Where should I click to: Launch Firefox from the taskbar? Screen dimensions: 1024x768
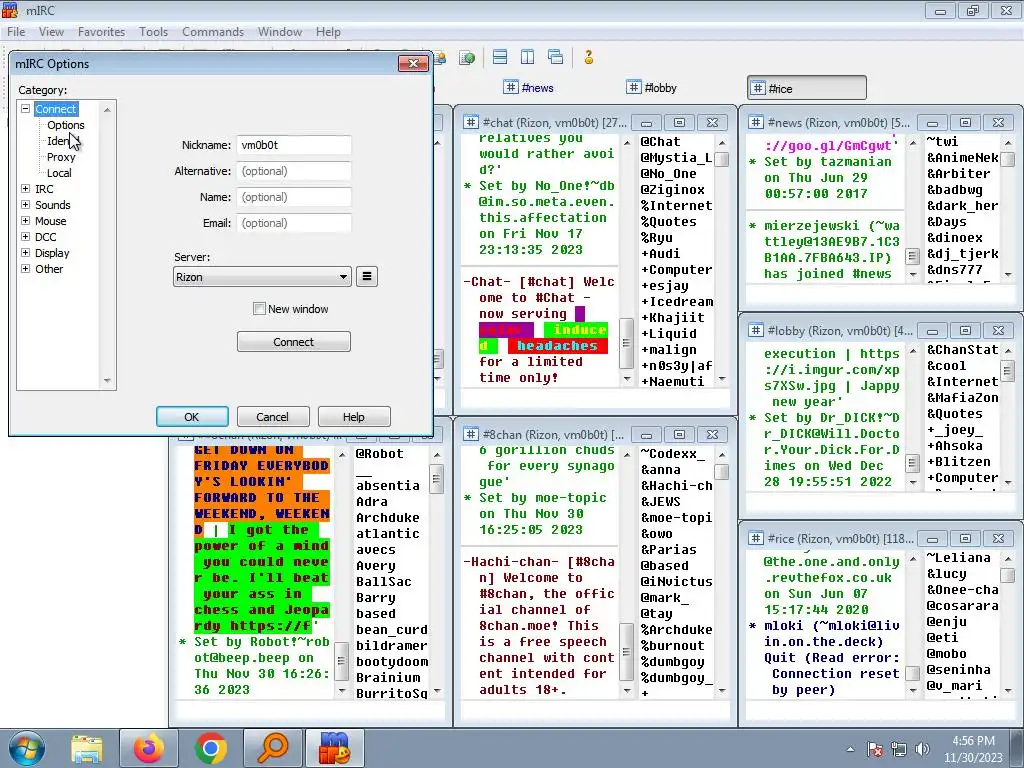(x=149, y=748)
